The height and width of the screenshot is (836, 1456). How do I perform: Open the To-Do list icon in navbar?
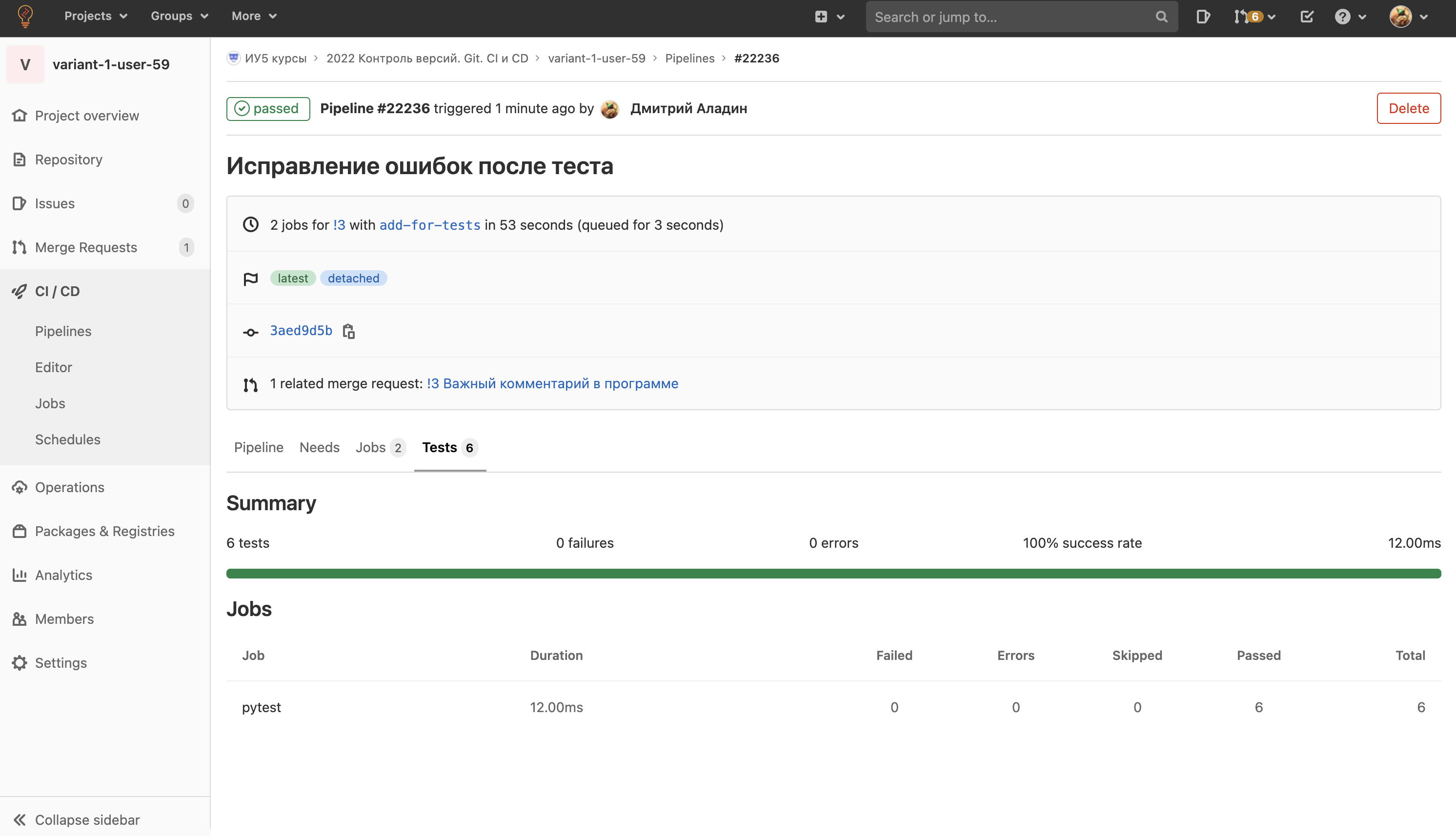(x=1307, y=17)
